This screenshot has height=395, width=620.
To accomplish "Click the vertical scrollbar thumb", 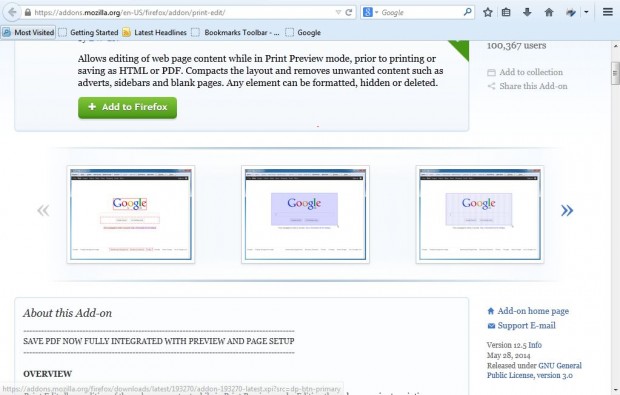I will pyautogui.click(x=615, y=73).
